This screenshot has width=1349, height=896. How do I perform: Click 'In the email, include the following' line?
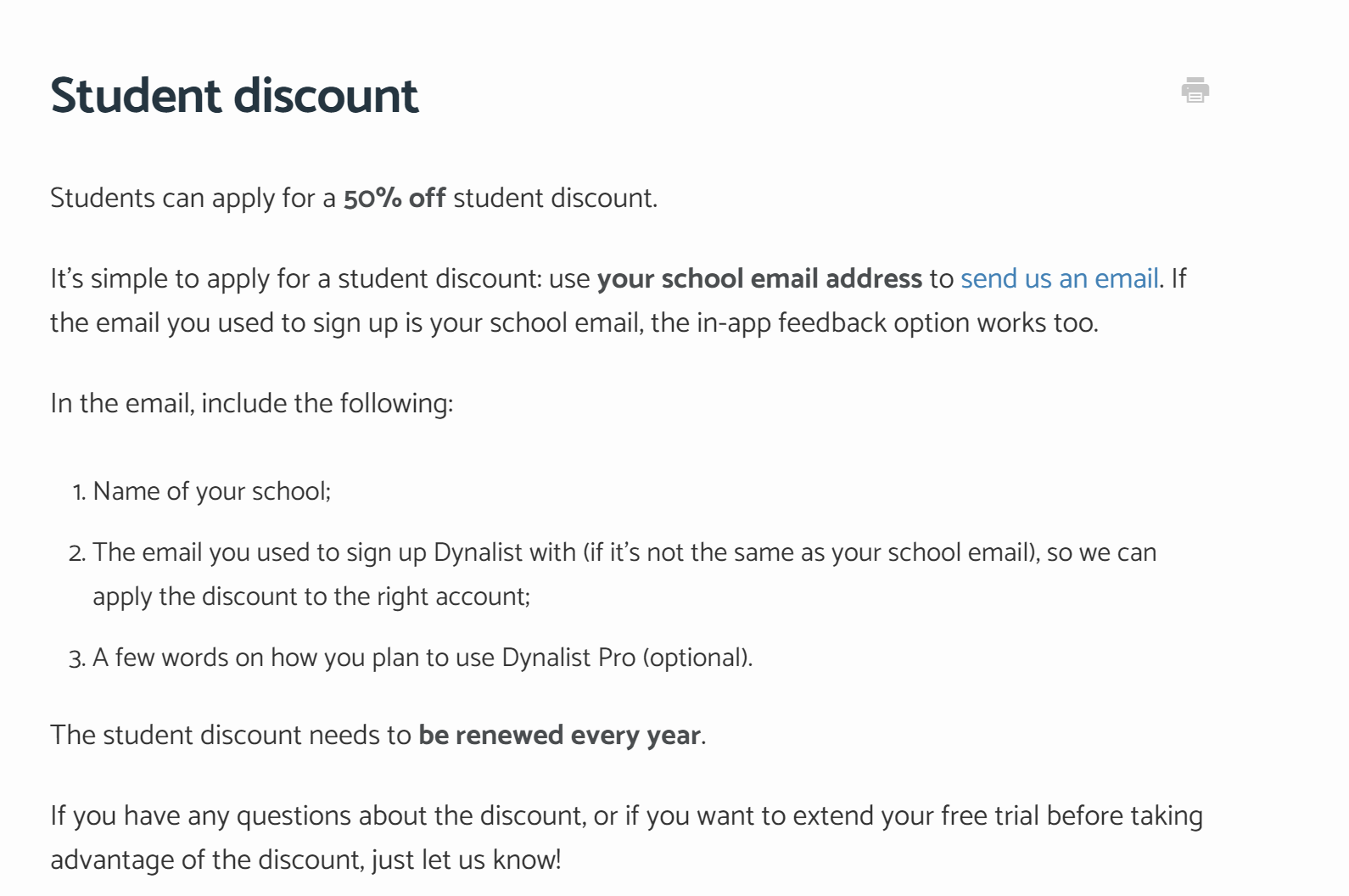[x=252, y=403]
